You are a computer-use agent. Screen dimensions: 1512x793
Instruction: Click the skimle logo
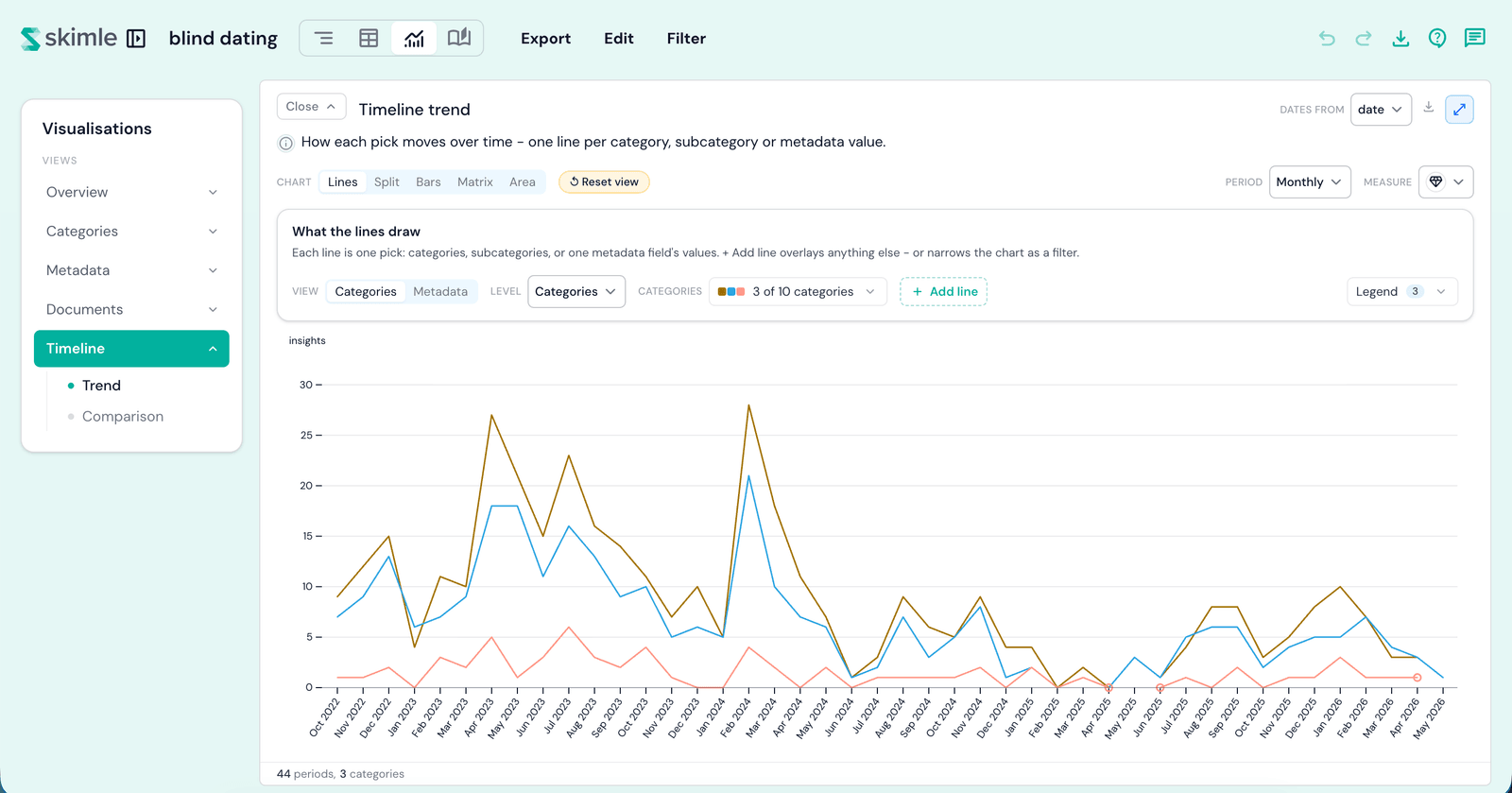[69, 39]
